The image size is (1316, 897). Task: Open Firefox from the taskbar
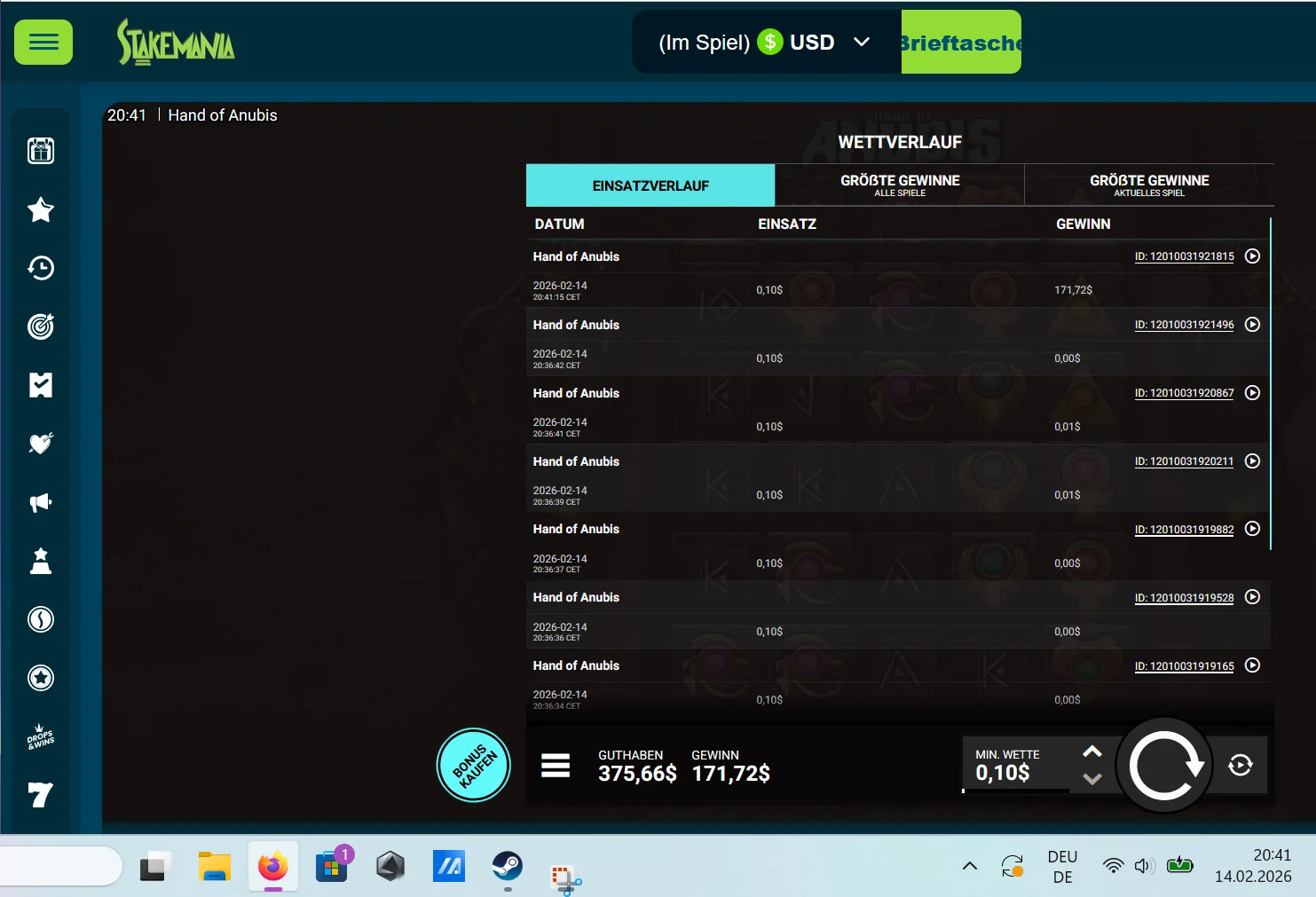pyautogui.click(x=272, y=866)
